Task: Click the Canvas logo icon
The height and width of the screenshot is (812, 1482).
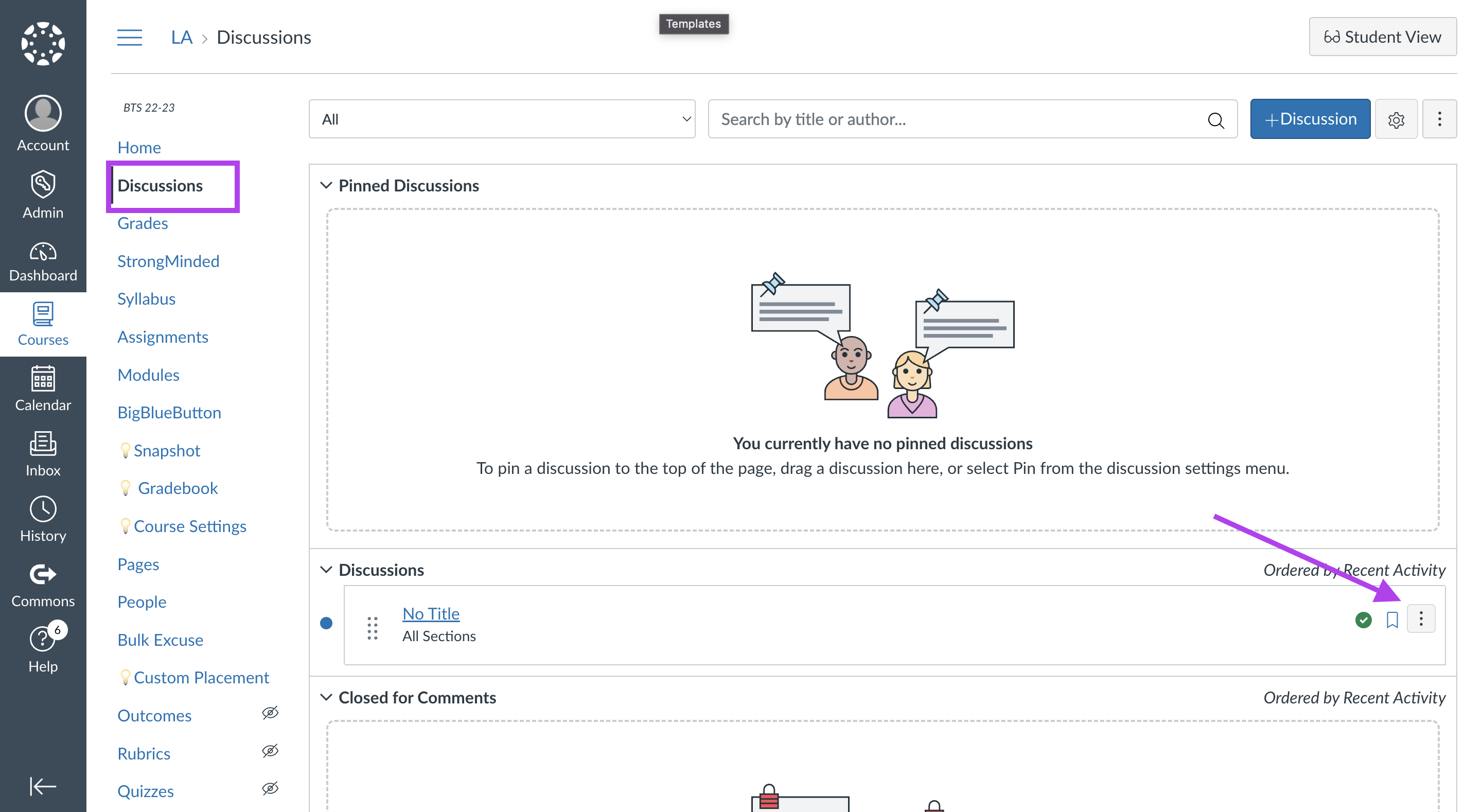Action: click(x=43, y=43)
